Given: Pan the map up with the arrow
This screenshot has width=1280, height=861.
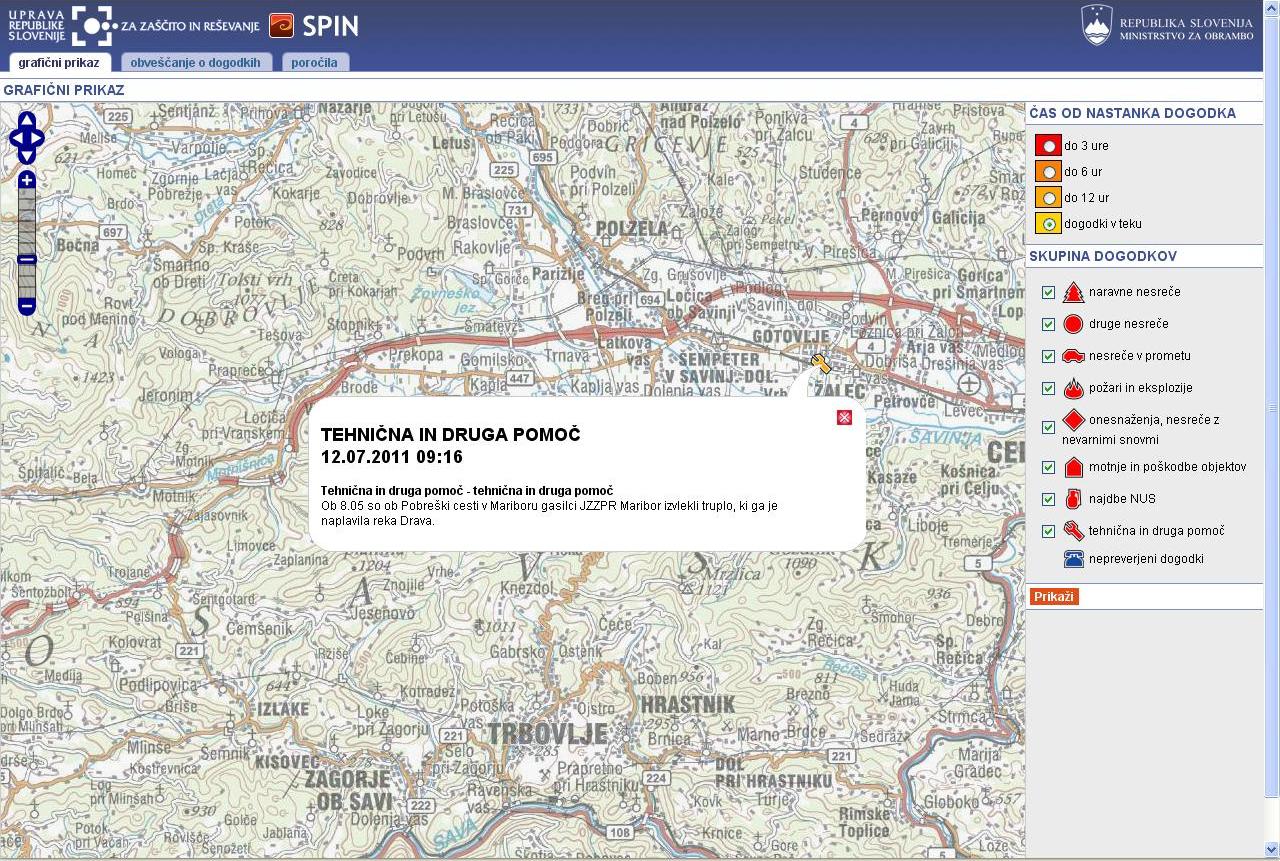Looking at the screenshot, I should coord(27,120).
